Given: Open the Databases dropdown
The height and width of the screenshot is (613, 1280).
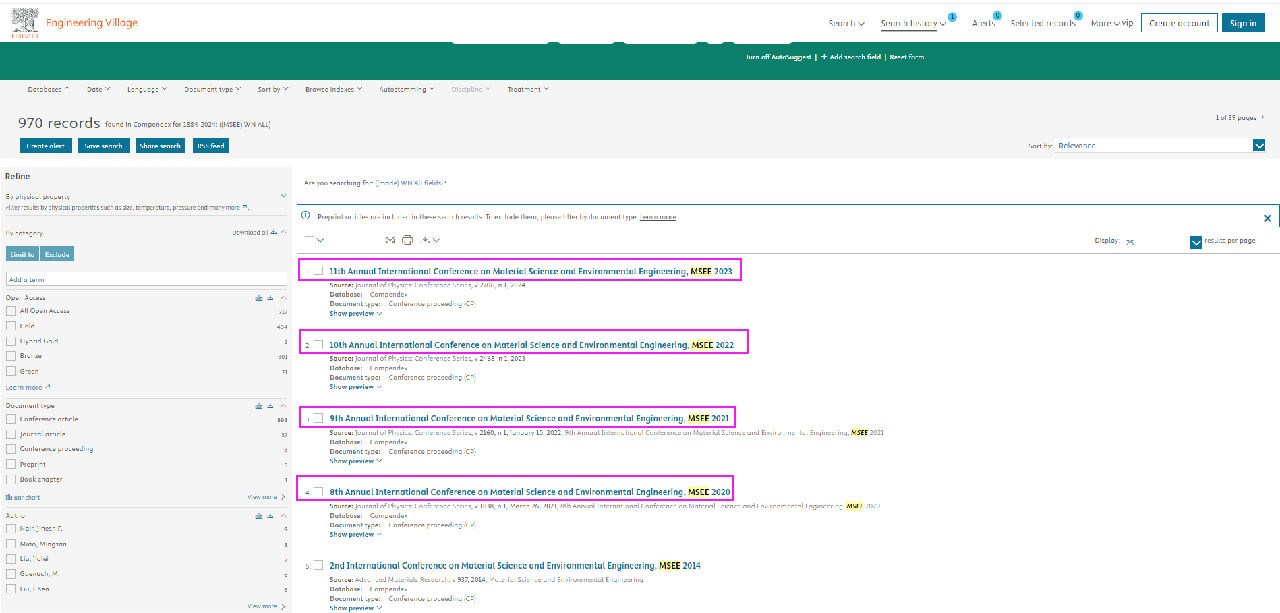Looking at the screenshot, I should coord(49,89).
